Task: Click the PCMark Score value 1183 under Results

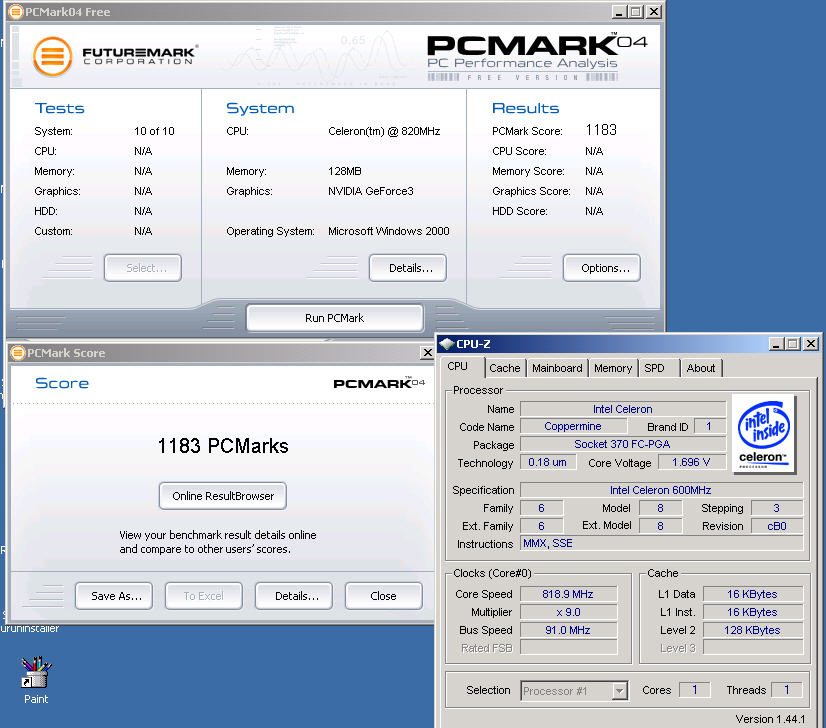Action: [601, 130]
